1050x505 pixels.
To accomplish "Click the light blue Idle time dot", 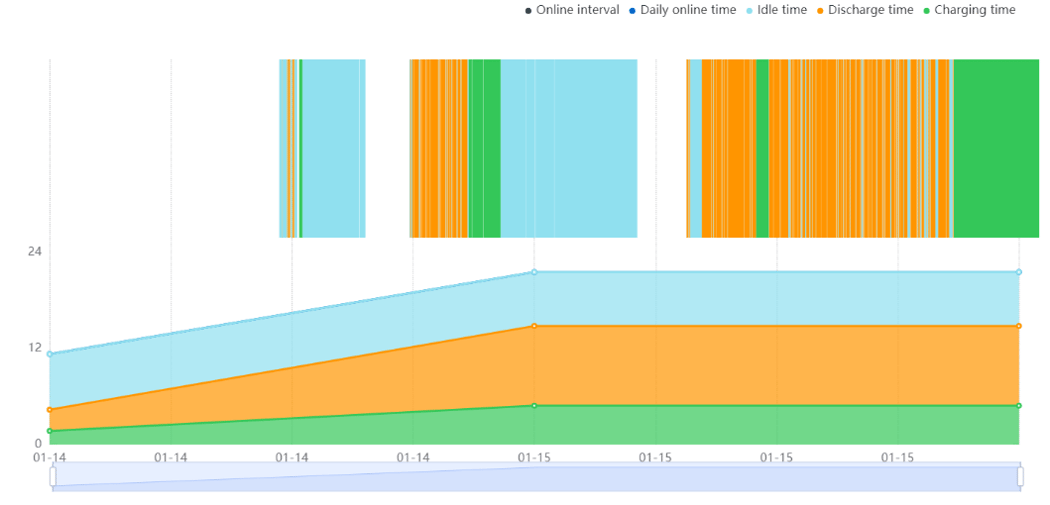I will pos(749,11).
